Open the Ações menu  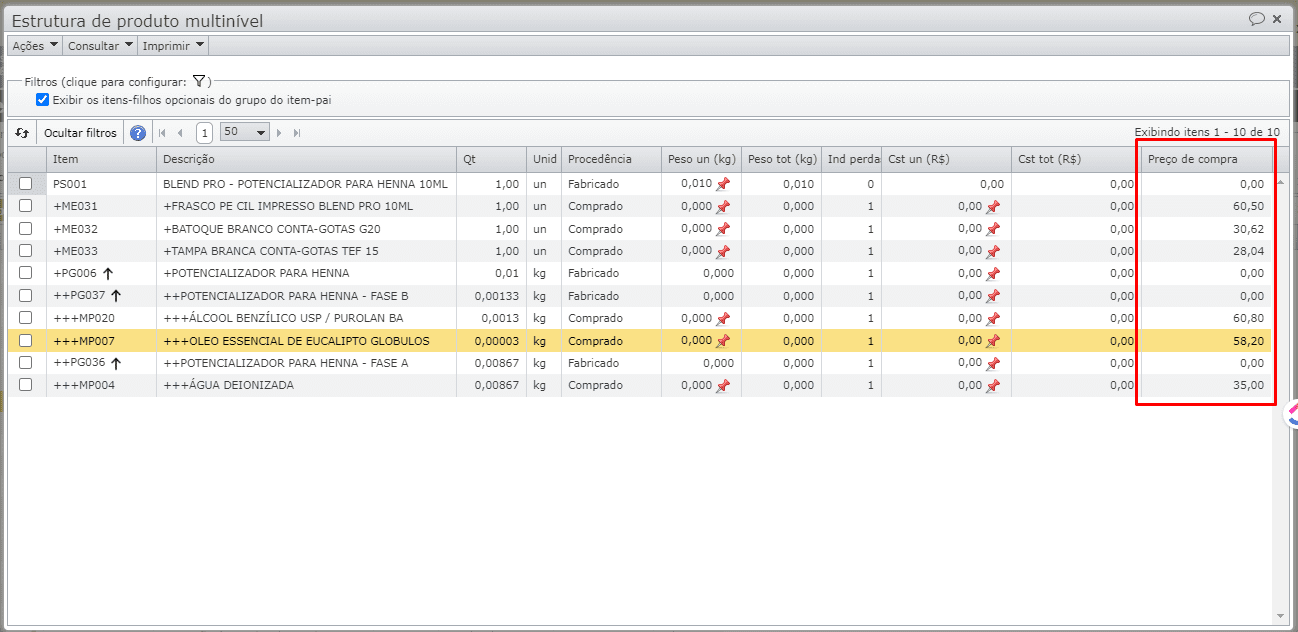click(34, 46)
